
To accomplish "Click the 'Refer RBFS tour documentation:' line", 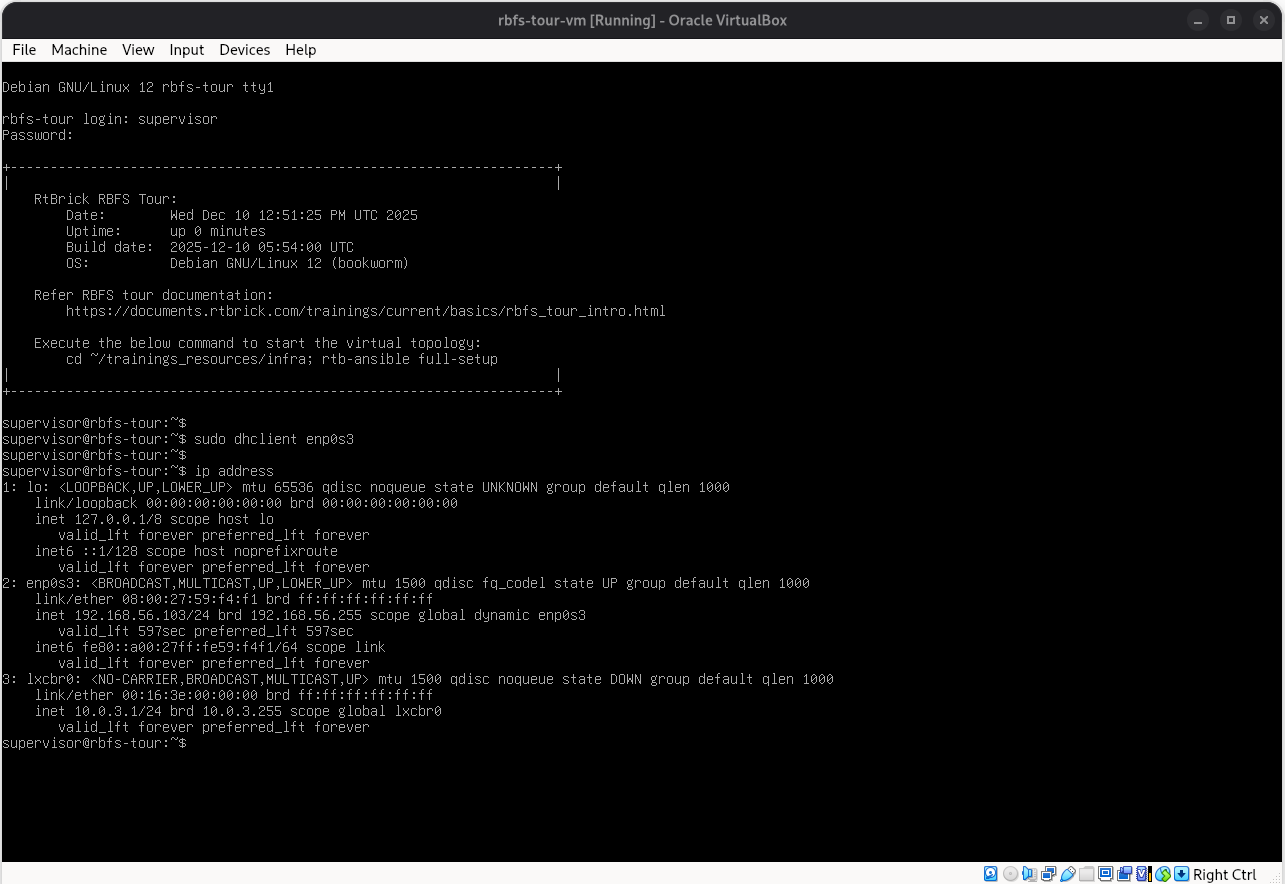I will tap(154, 295).
